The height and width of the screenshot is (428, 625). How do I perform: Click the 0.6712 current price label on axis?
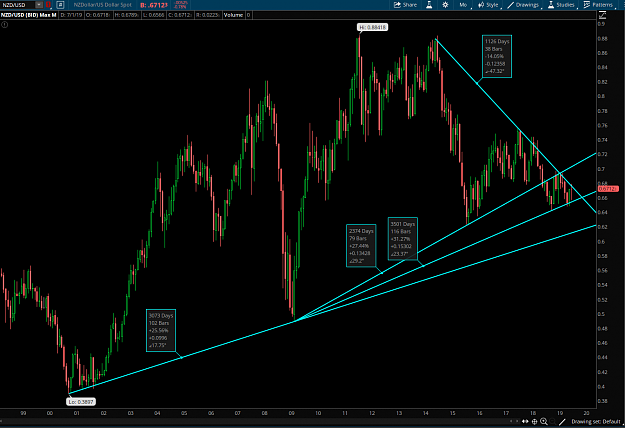tap(608, 188)
